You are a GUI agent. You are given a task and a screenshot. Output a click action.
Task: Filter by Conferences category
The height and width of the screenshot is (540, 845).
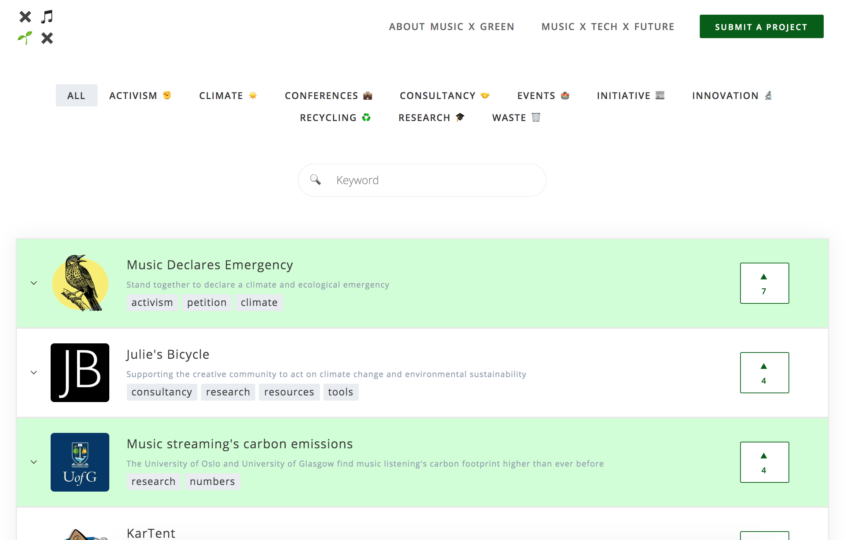click(x=328, y=95)
